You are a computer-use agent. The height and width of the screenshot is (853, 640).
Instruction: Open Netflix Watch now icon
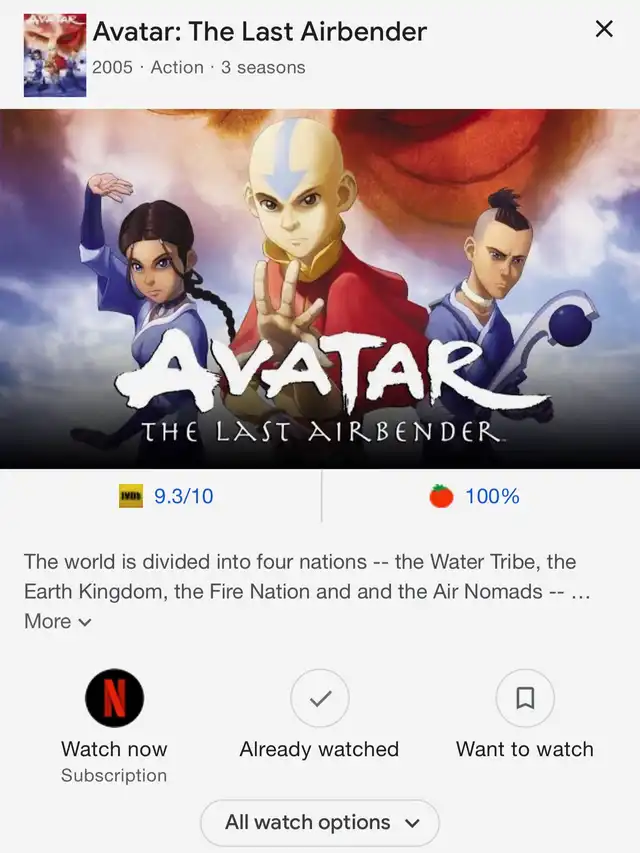pos(114,698)
